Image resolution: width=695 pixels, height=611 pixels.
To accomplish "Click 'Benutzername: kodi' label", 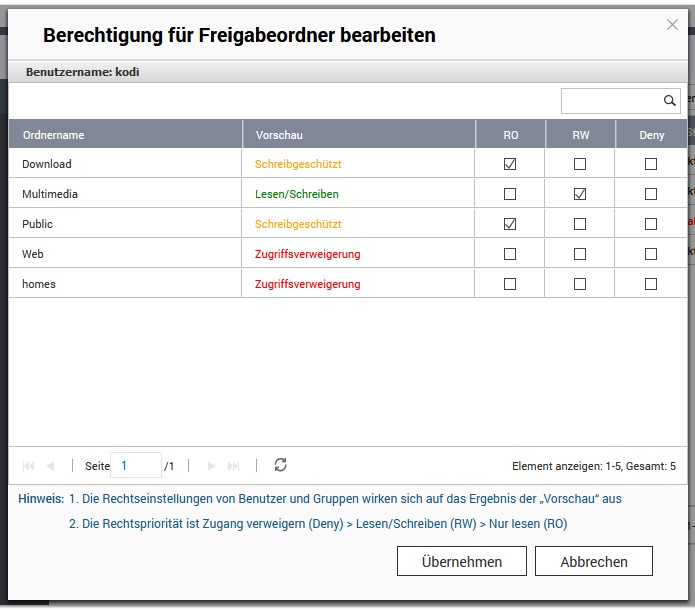I will click(x=82, y=72).
